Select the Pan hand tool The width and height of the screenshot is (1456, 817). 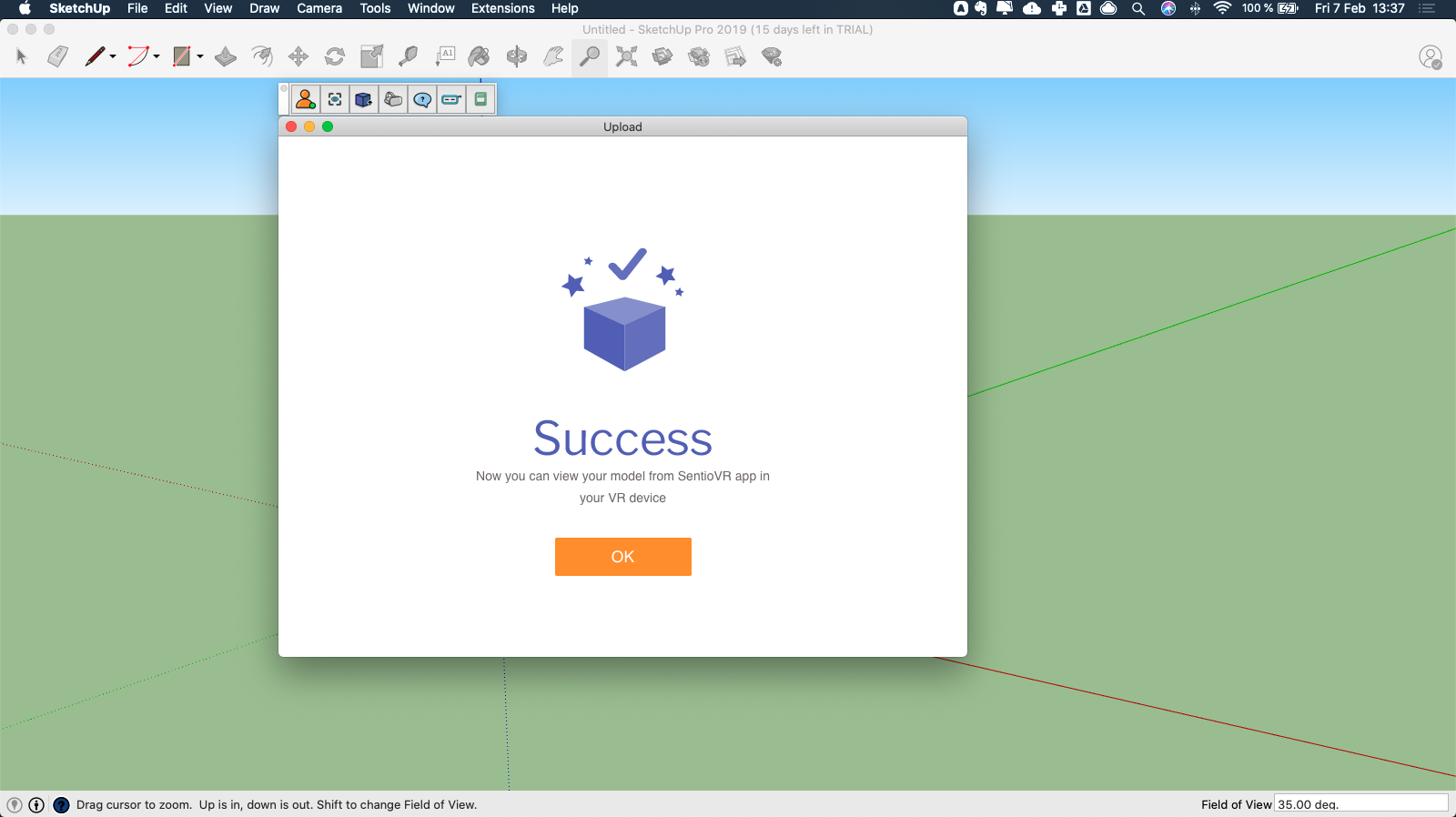tap(553, 56)
